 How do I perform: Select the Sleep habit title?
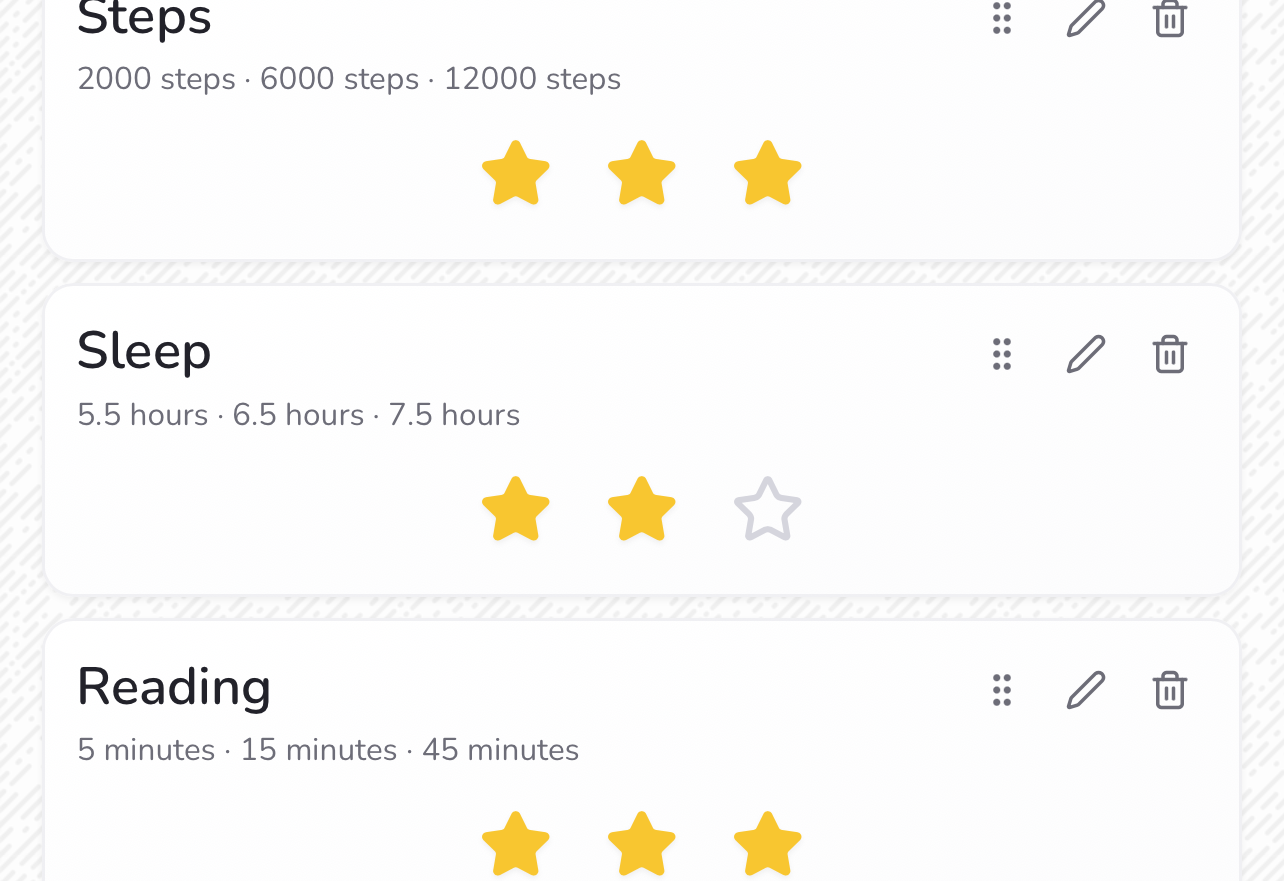[x=144, y=352]
